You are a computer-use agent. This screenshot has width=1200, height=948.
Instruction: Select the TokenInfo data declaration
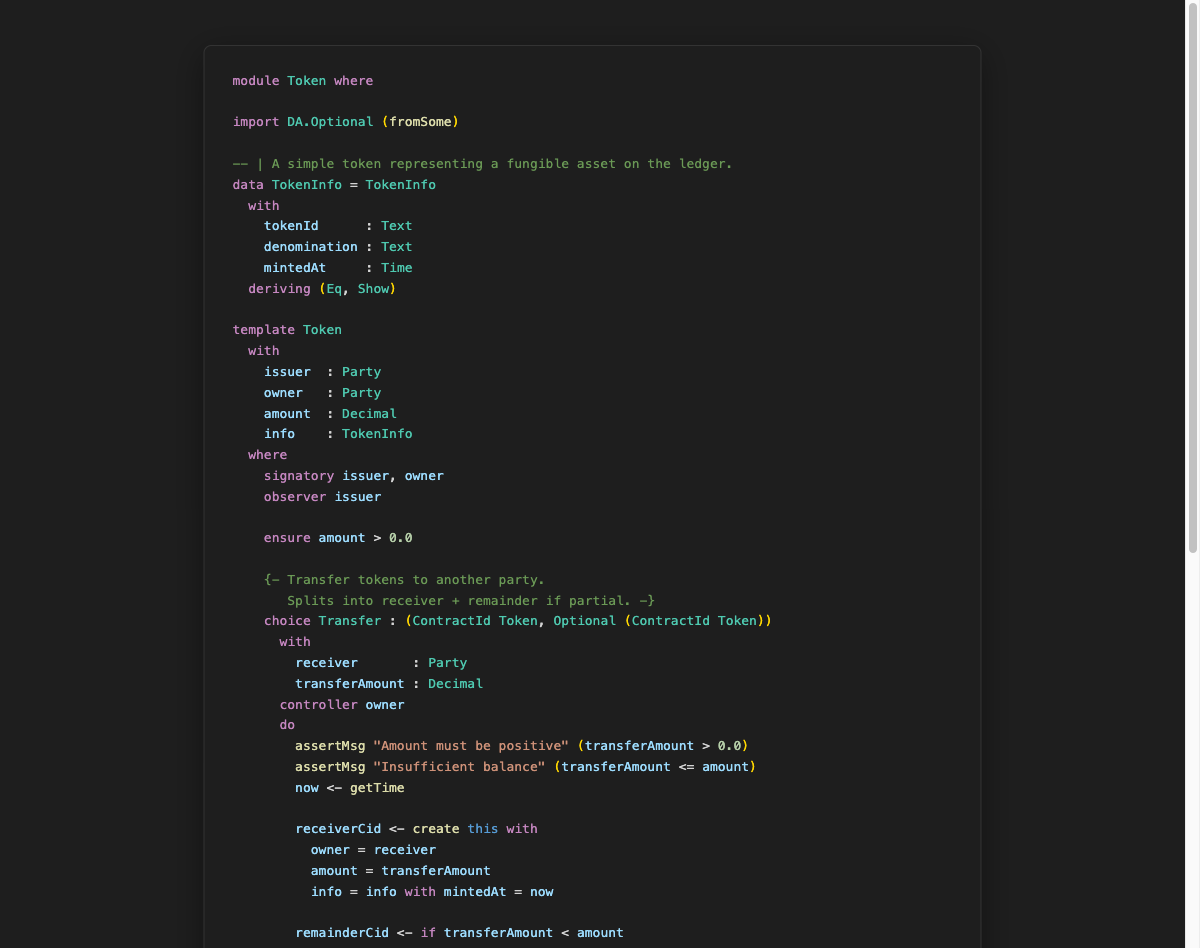(x=307, y=184)
